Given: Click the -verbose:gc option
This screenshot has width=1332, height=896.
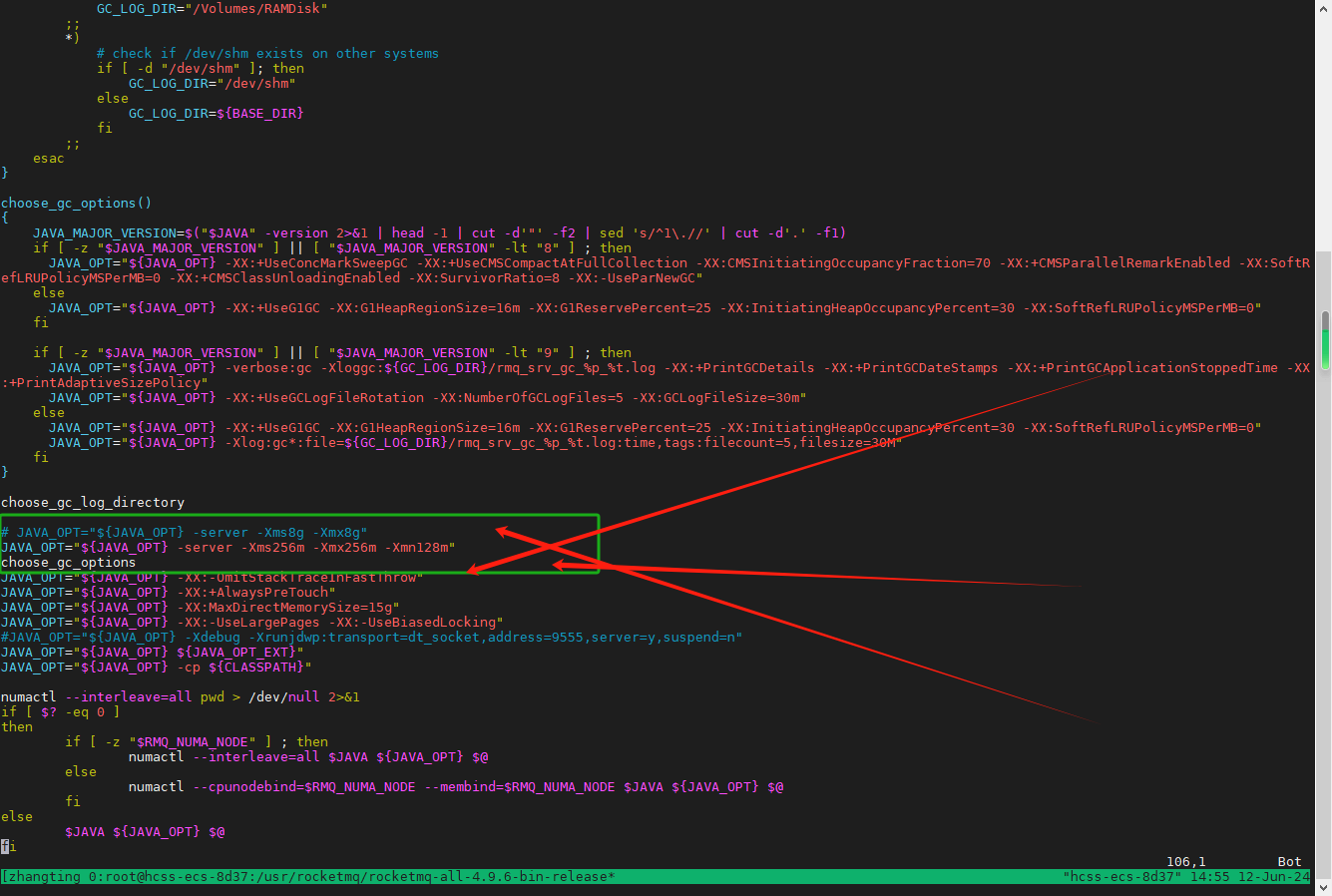Looking at the screenshot, I should 267,367.
